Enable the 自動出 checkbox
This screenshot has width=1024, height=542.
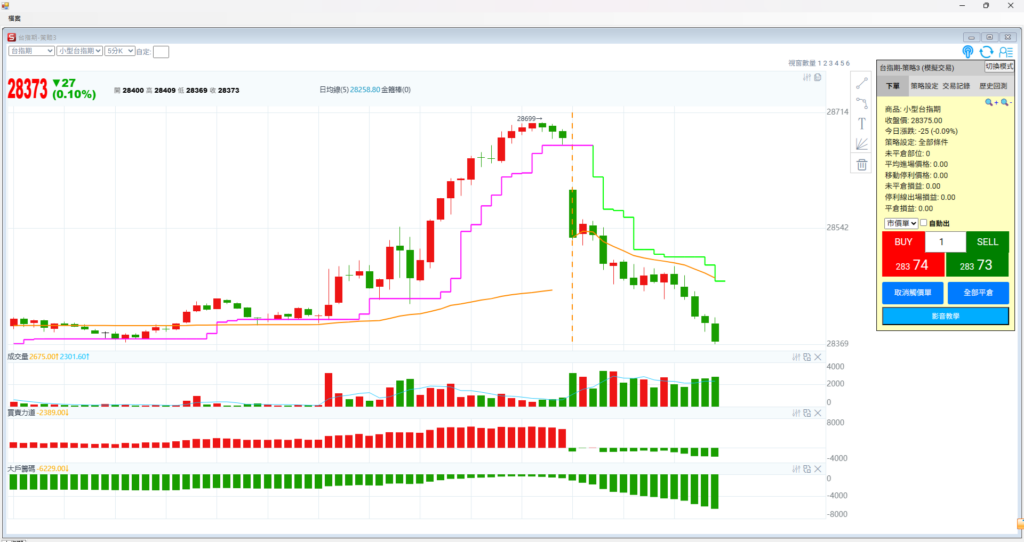tap(923, 223)
